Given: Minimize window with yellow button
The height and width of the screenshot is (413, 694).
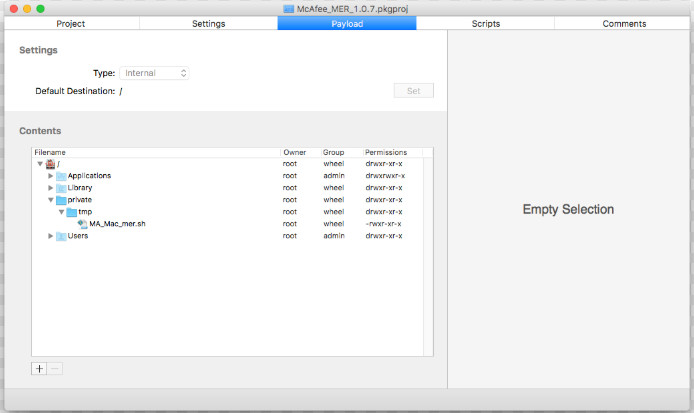Looking at the screenshot, I should click(x=27, y=9).
